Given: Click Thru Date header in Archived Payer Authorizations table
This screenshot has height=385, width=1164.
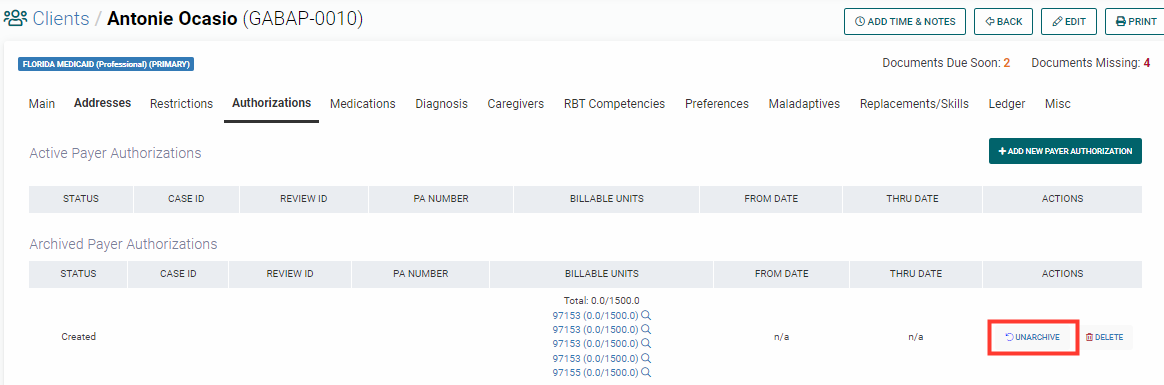Looking at the screenshot, I should click(916, 274).
